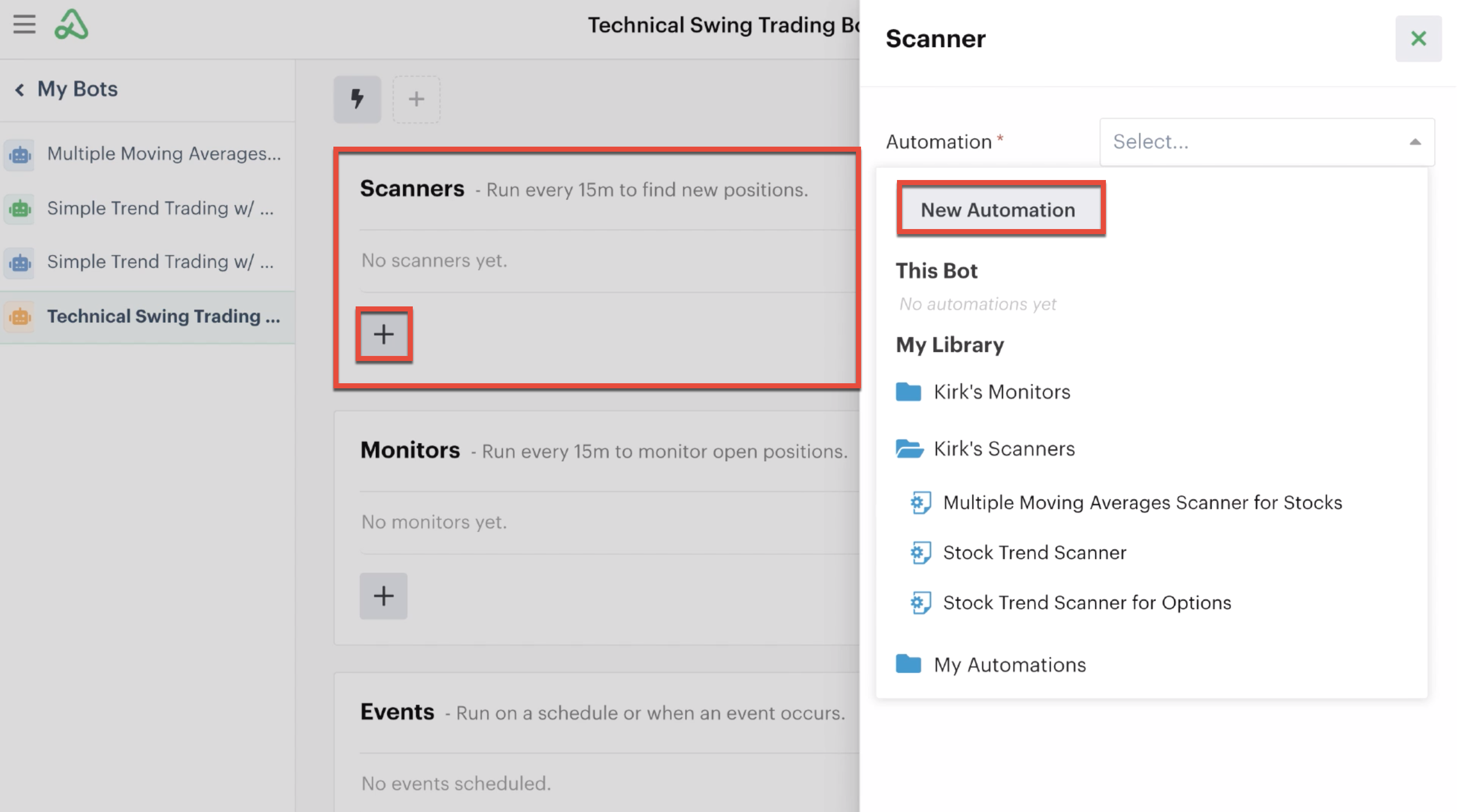Add a new monitor with plus button
1457x812 pixels.
384,596
